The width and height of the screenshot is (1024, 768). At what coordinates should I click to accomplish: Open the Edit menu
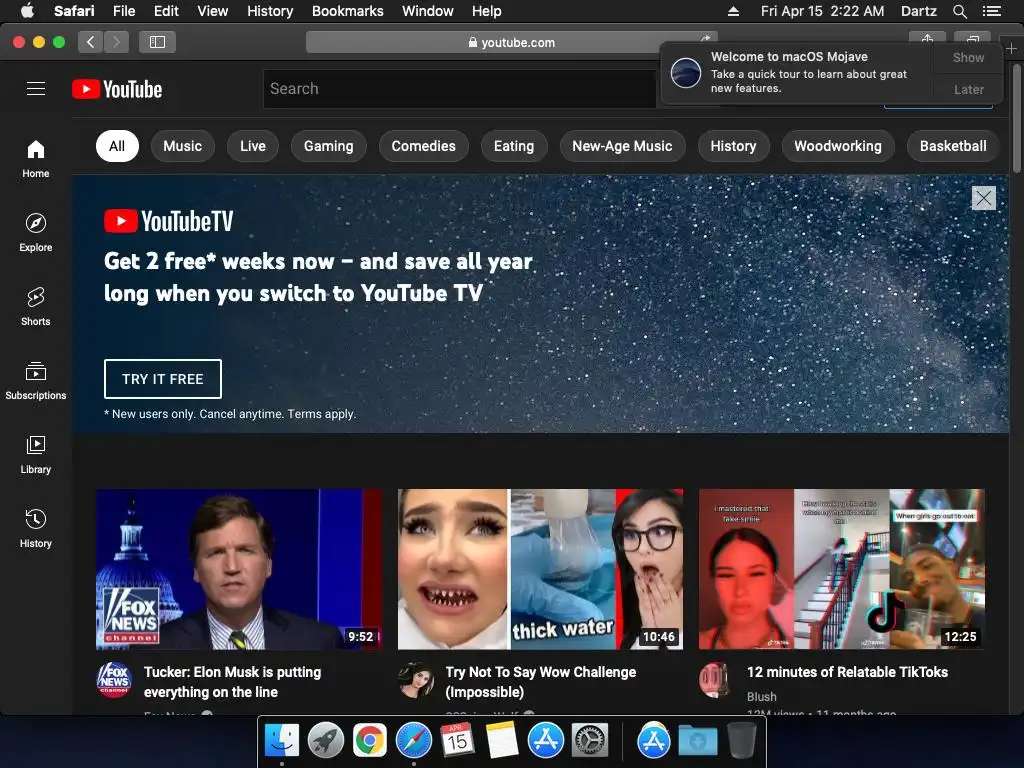click(166, 11)
